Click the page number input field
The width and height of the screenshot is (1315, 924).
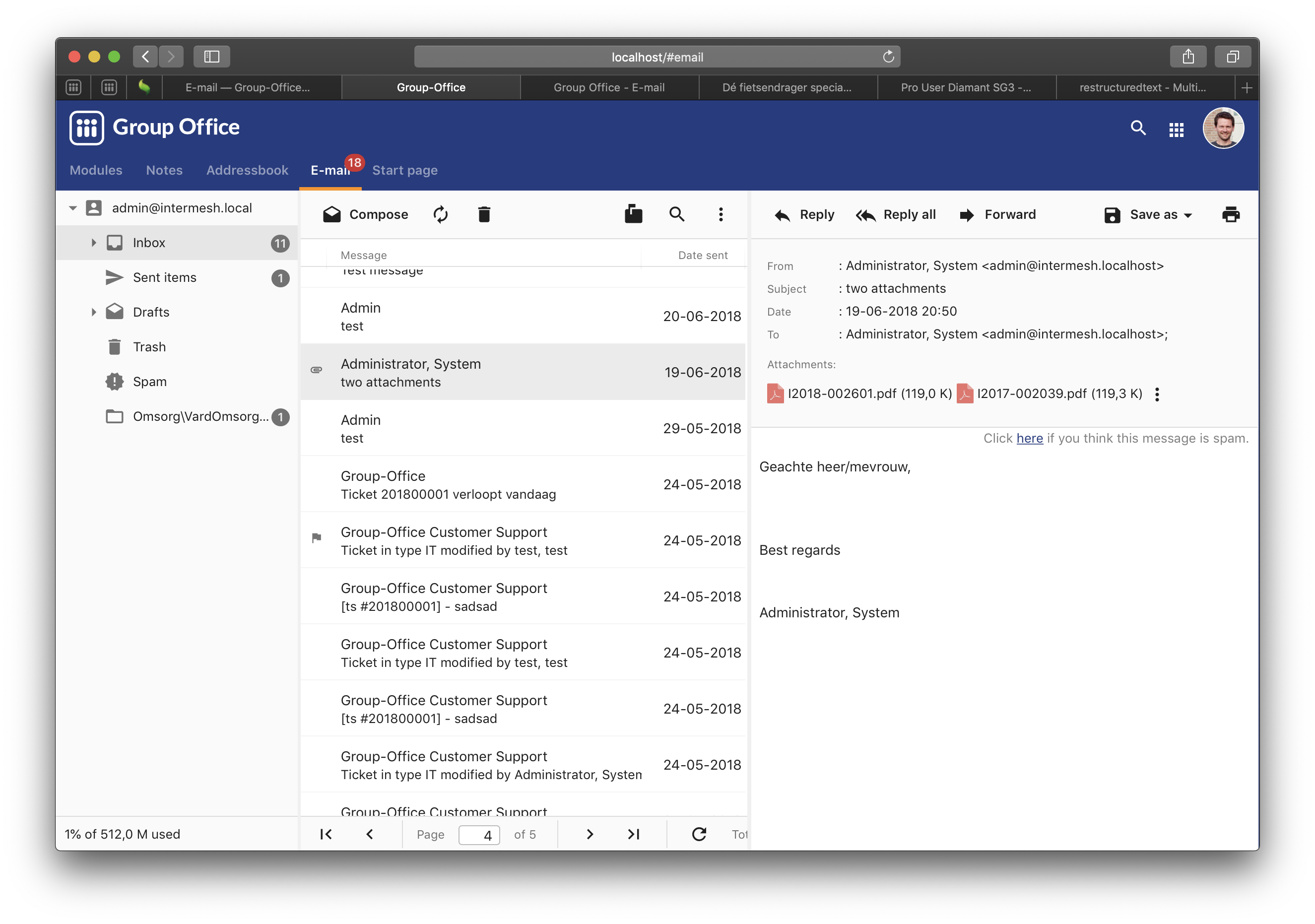(479, 835)
